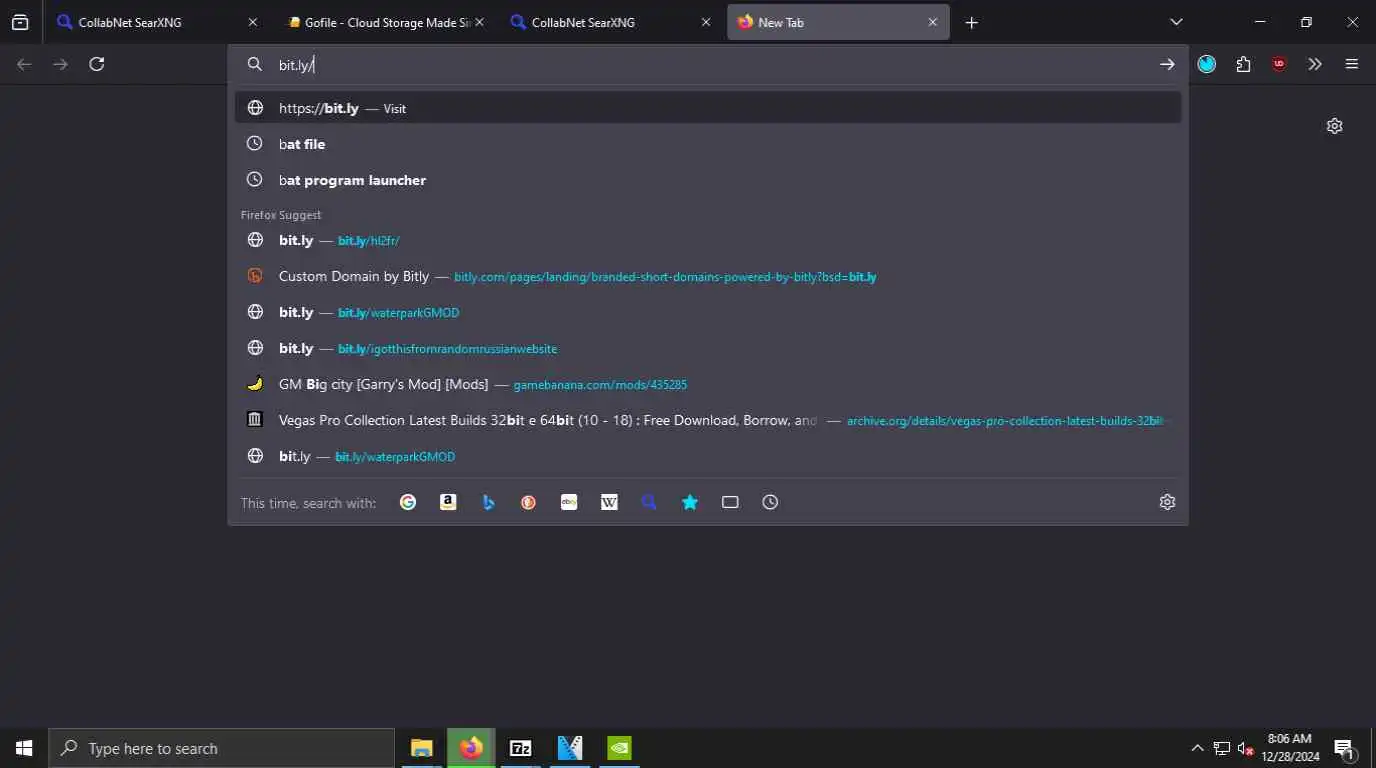1376x768 pixels.
Task: Choose the 'bat file' search history suggestion
Action: point(708,144)
